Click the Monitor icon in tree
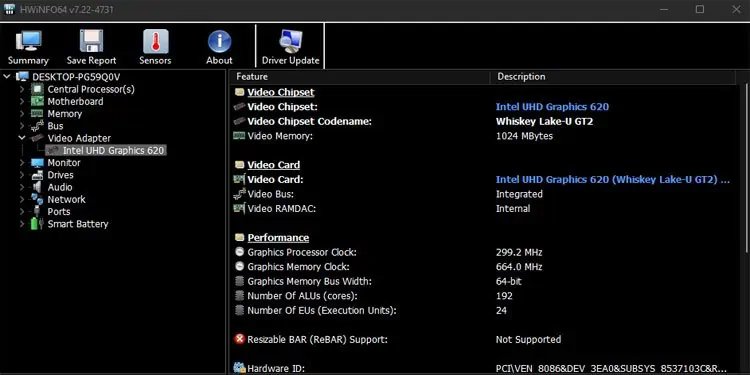The image size is (750, 375). 37,163
